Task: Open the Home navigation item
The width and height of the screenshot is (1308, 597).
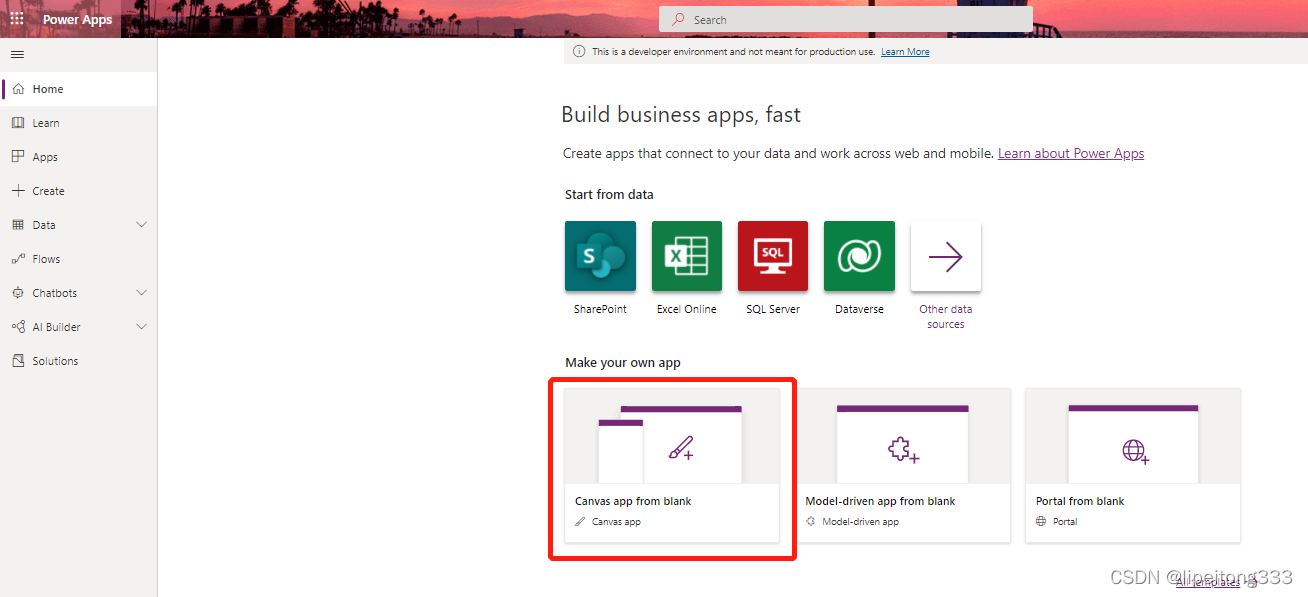Action: pyautogui.click(x=79, y=89)
